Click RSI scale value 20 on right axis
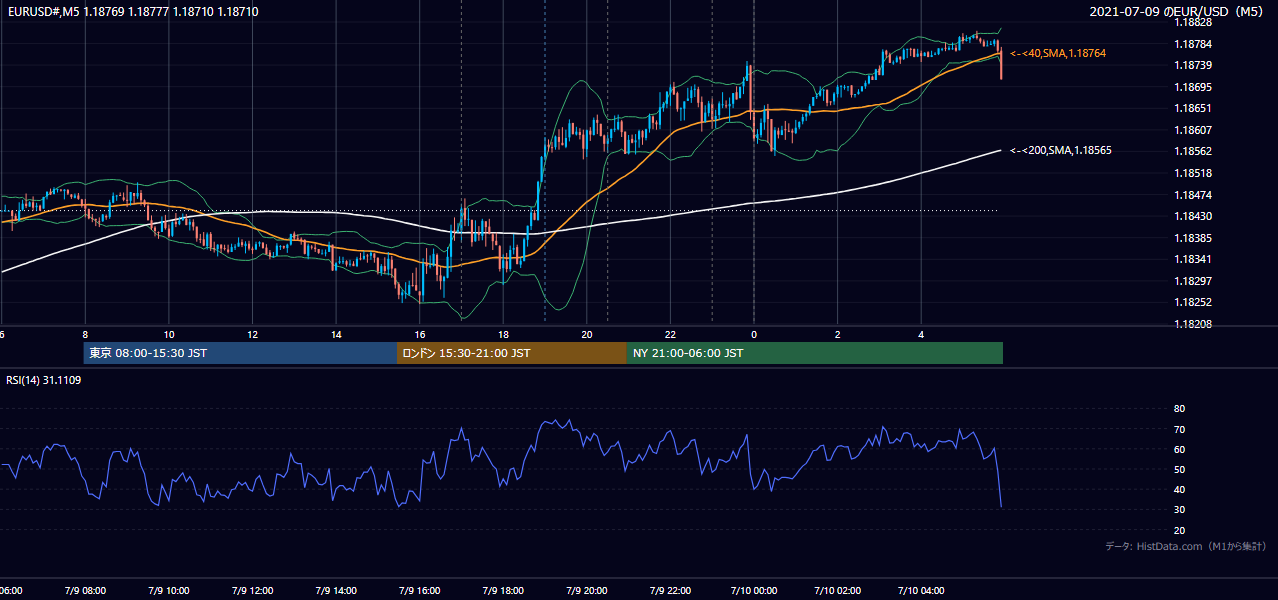 (x=1179, y=530)
